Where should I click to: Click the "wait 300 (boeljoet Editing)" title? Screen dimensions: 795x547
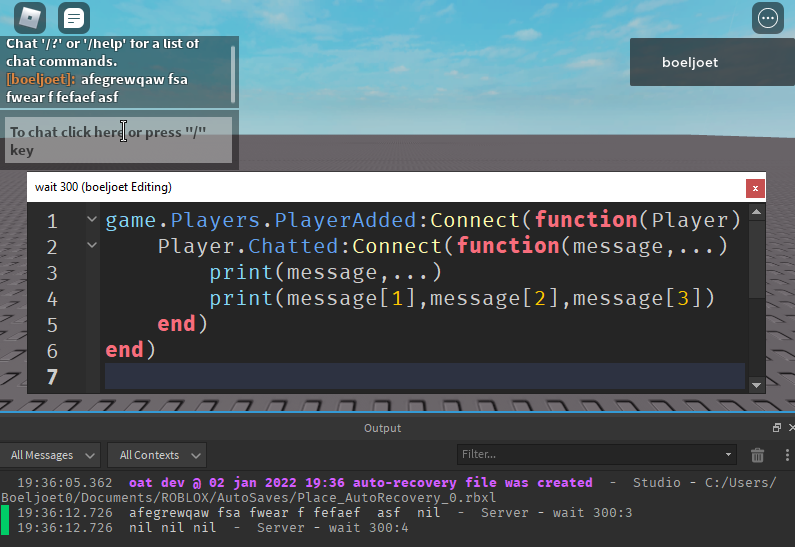103,187
